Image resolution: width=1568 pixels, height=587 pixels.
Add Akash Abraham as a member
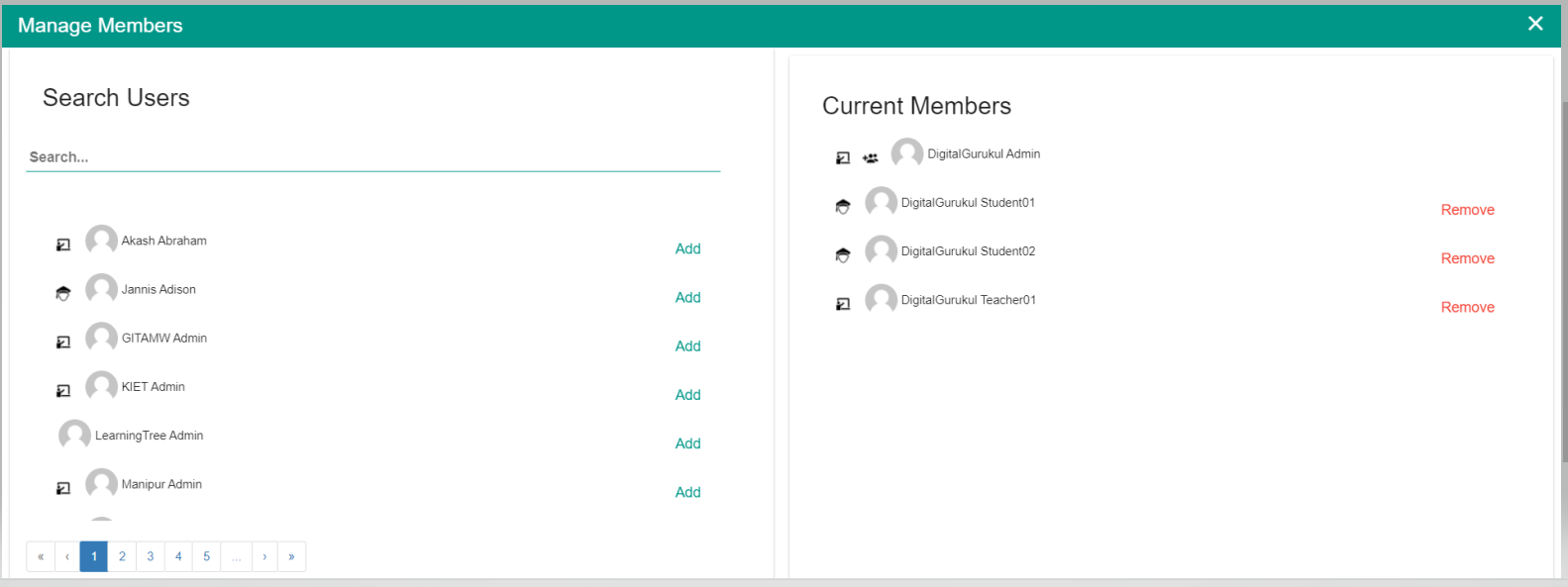pyautogui.click(x=687, y=248)
